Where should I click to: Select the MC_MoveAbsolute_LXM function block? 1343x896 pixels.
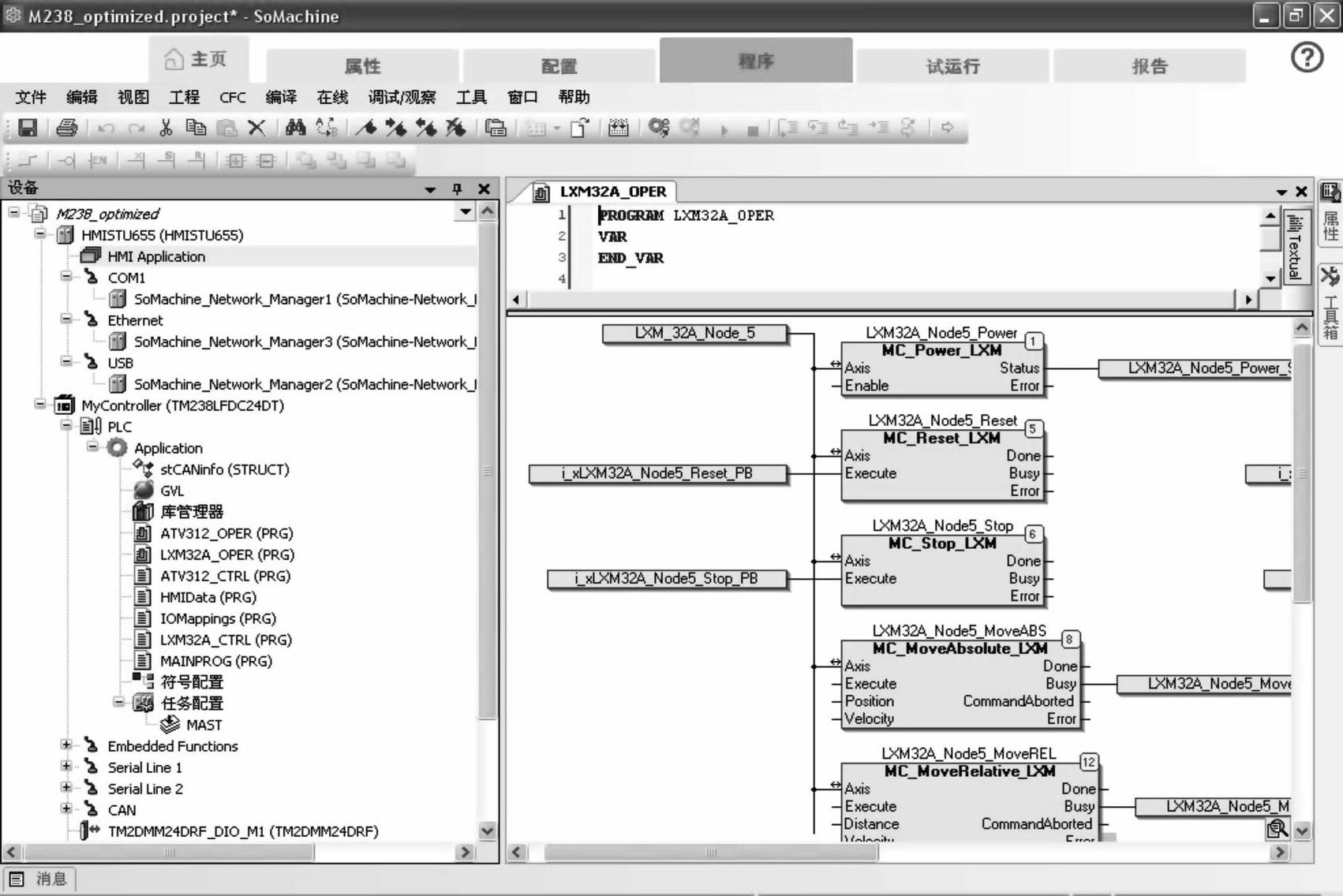click(x=962, y=685)
